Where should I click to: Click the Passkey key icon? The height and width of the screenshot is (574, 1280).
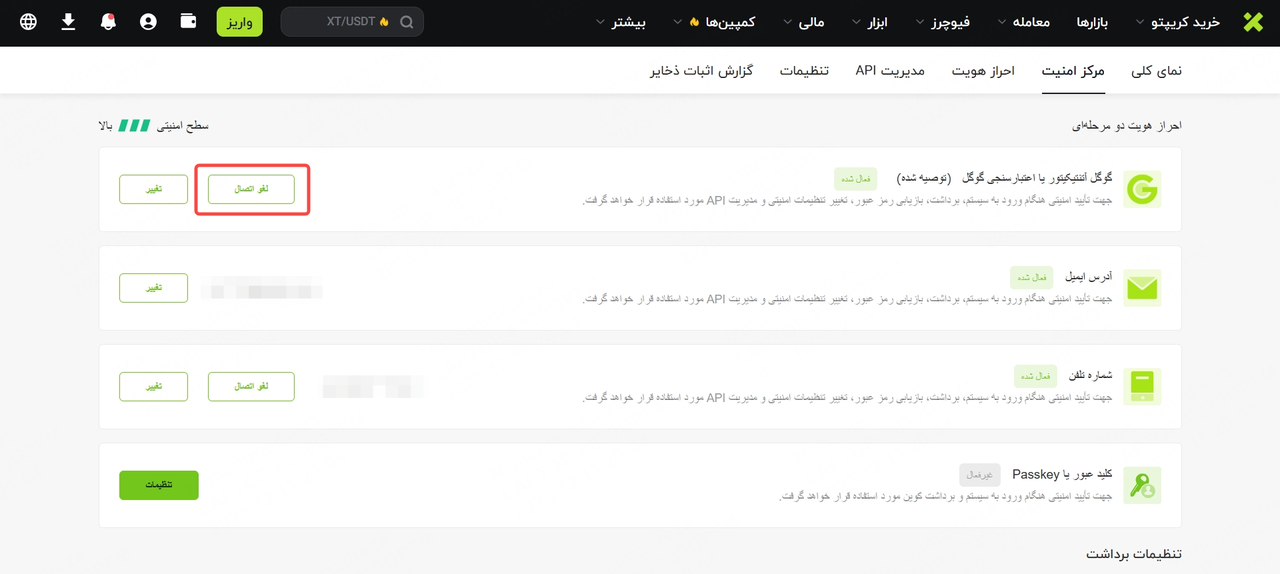pos(1141,485)
